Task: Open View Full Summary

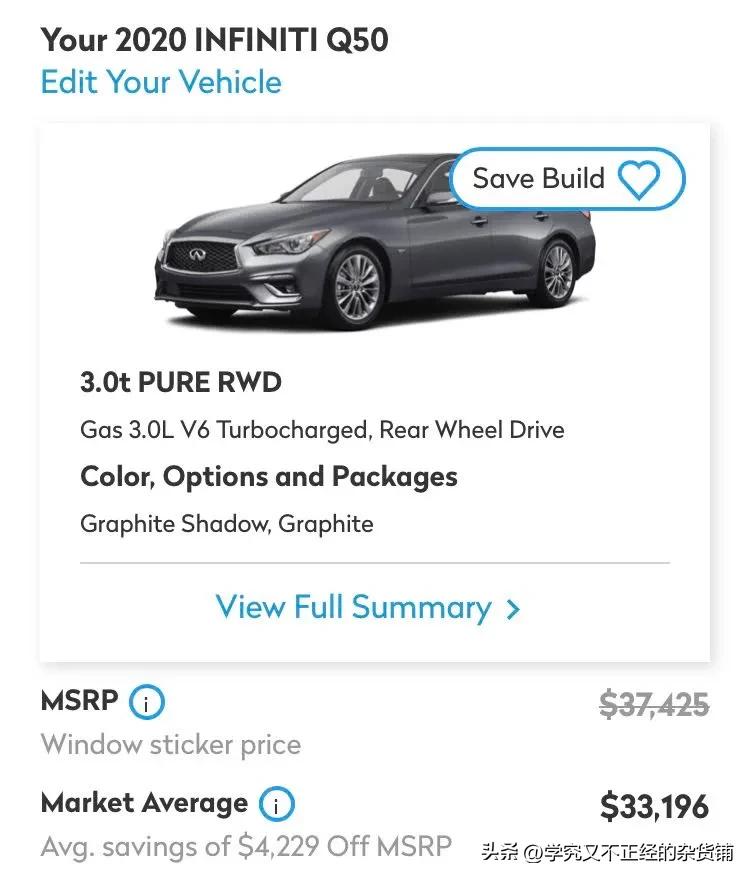Action: (x=368, y=608)
